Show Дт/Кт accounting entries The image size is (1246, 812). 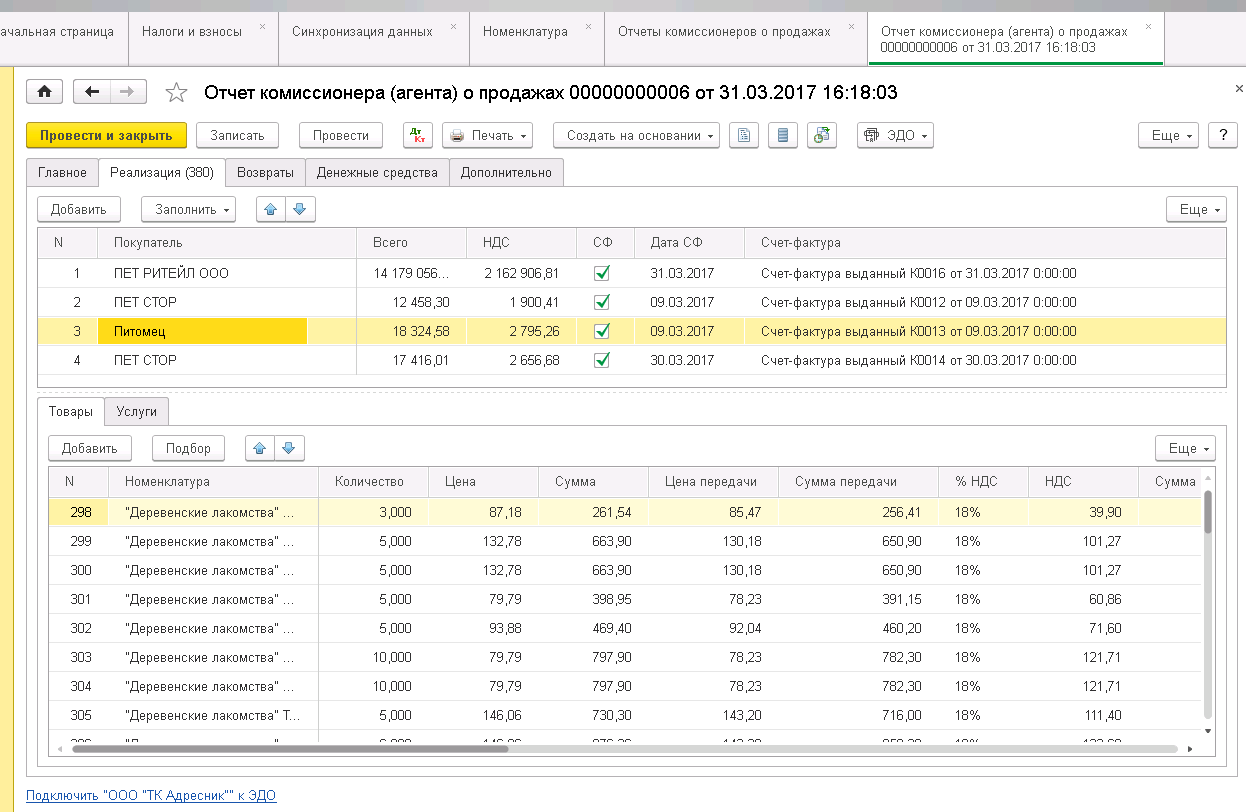(x=418, y=136)
